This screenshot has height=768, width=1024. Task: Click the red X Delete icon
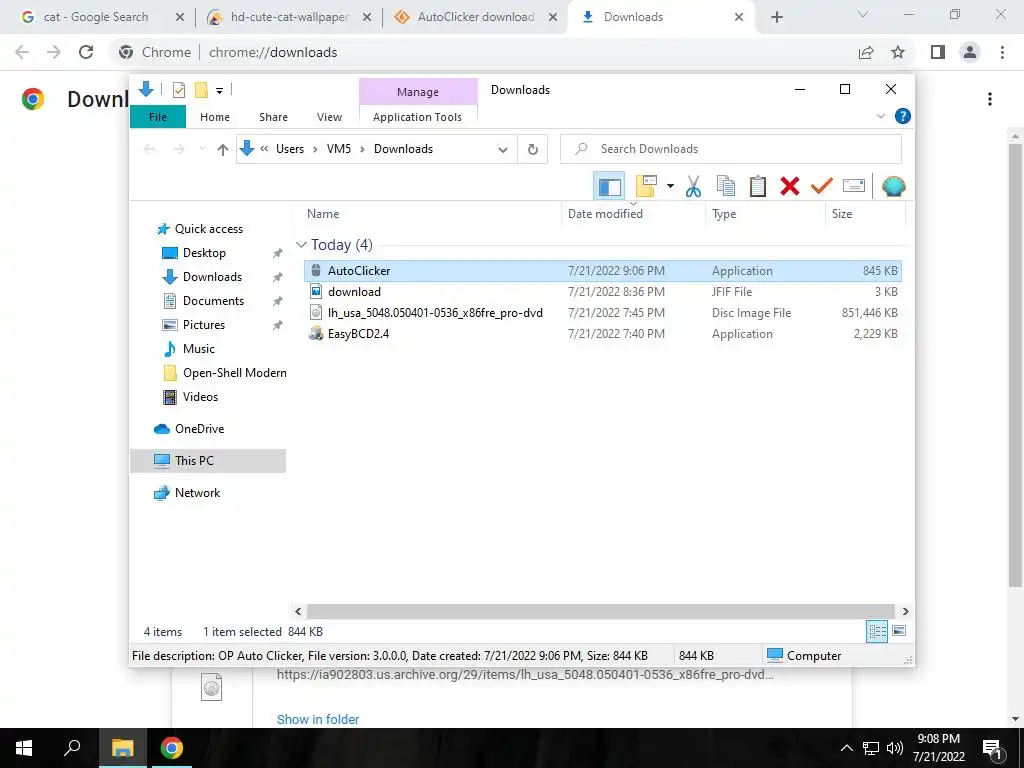coord(790,187)
